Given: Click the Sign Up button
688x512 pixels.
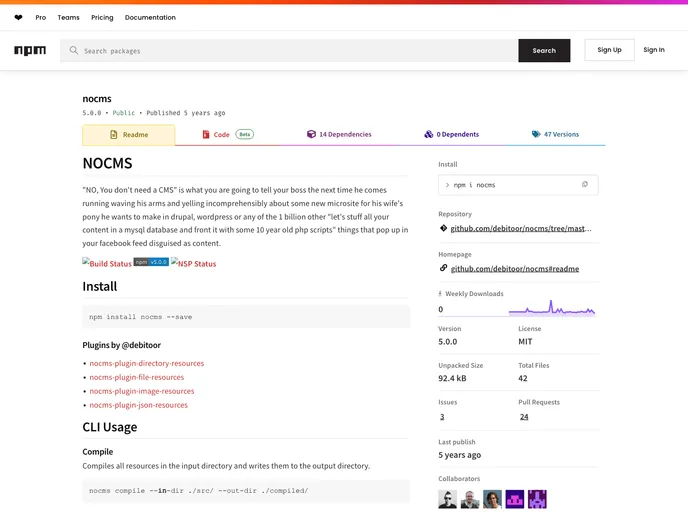Looking at the screenshot, I should (609, 50).
